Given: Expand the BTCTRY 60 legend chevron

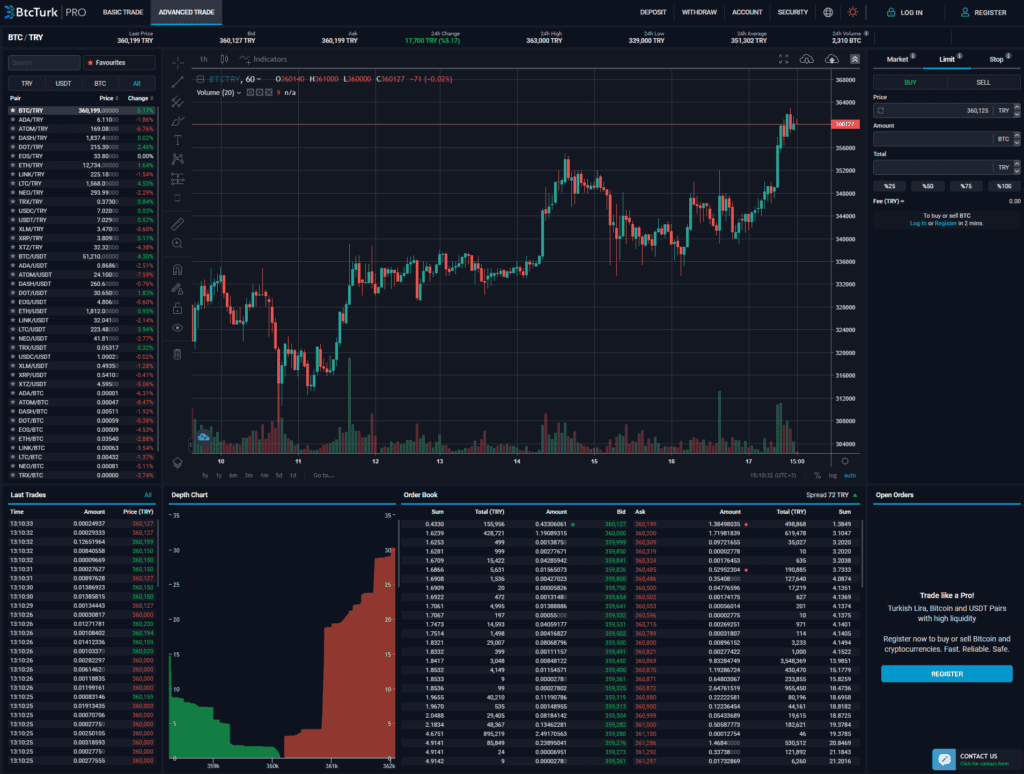Looking at the screenshot, I should 259,79.
